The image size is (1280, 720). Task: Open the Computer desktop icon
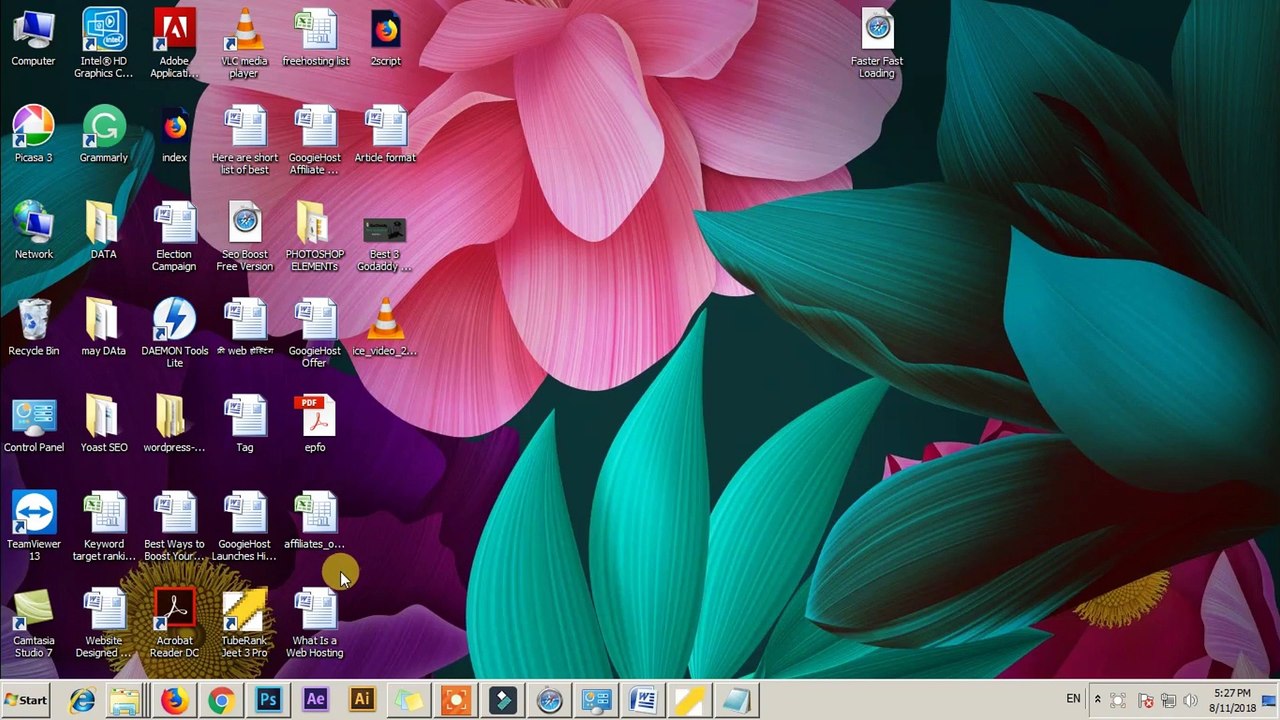33,39
